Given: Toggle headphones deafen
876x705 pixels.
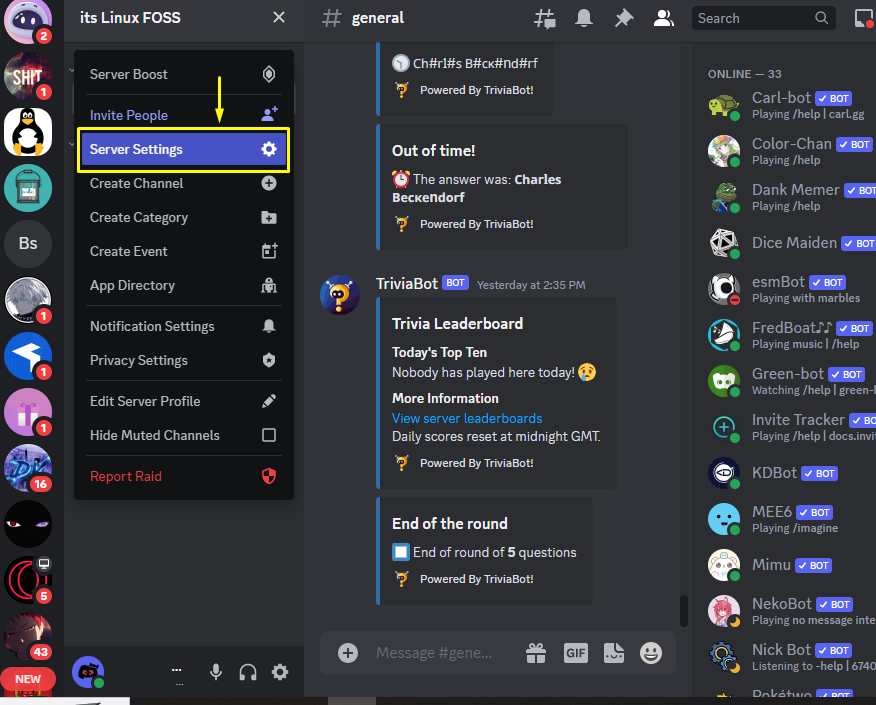Looking at the screenshot, I should tap(248, 672).
